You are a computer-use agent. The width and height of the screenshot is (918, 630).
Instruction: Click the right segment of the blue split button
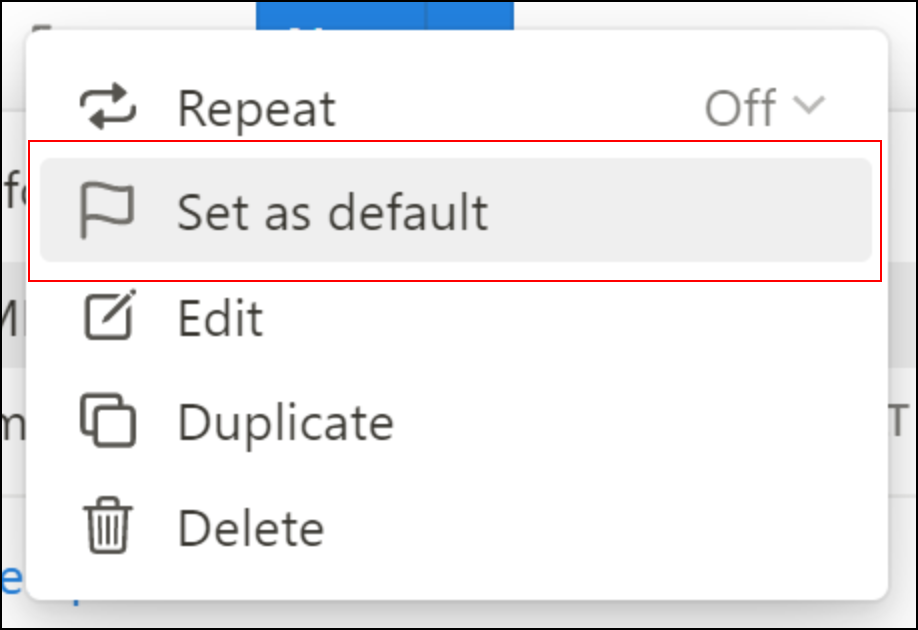[x=471, y=15]
